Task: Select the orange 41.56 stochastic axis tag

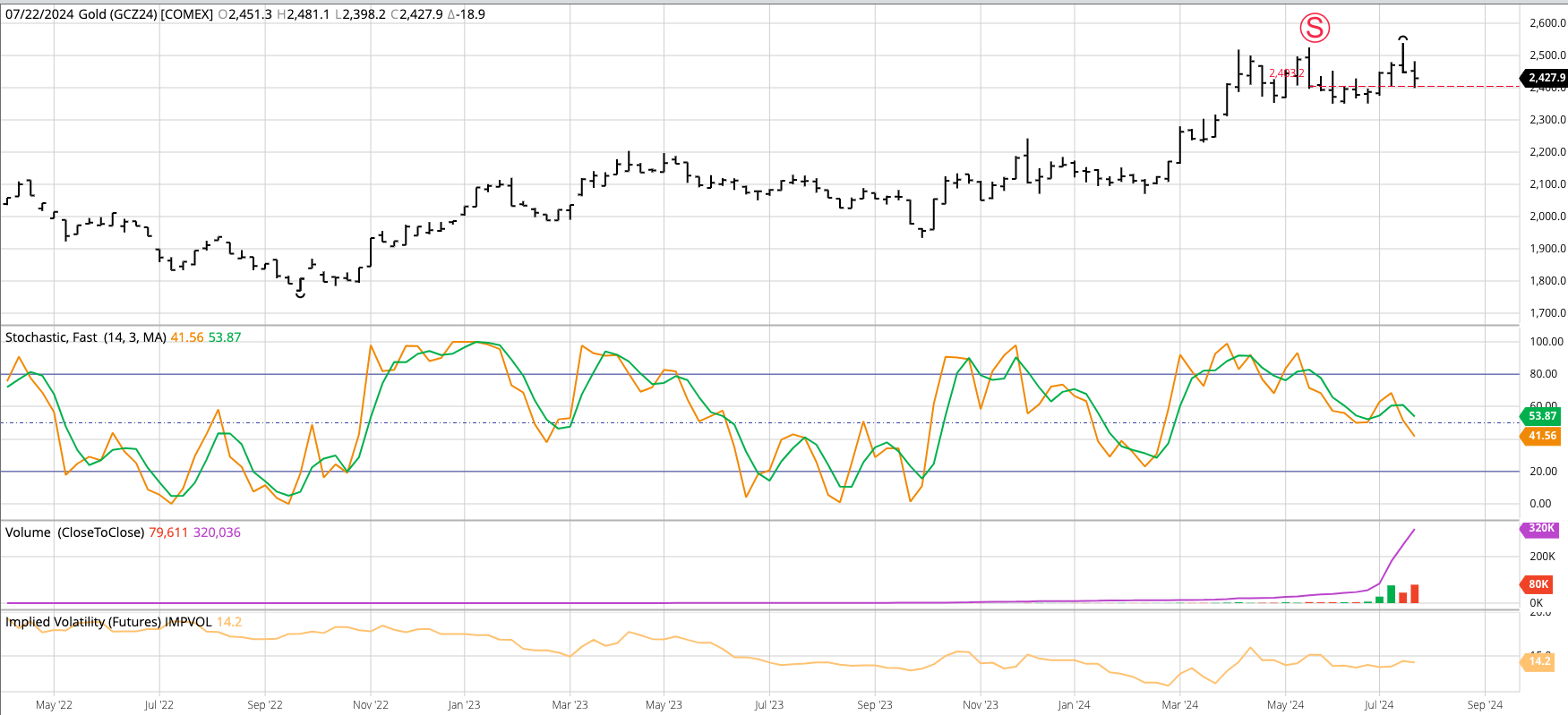Action: [x=1542, y=436]
